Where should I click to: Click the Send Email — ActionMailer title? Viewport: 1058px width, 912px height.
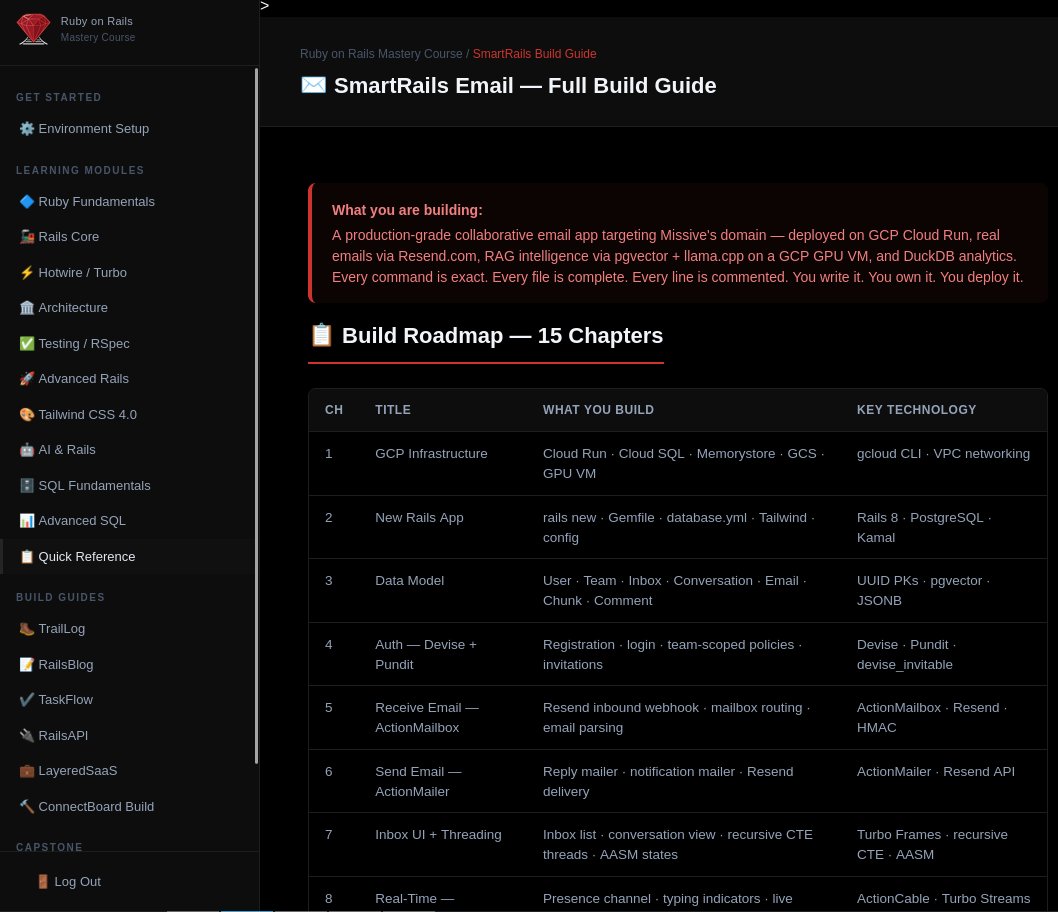click(418, 781)
